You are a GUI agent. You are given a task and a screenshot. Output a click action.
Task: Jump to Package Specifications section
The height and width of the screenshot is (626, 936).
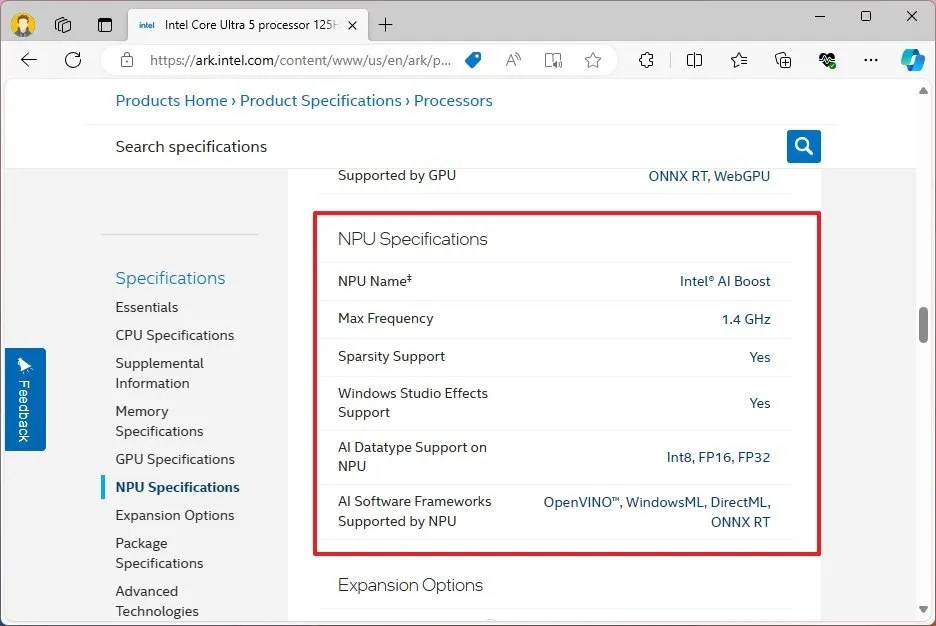(159, 553)
